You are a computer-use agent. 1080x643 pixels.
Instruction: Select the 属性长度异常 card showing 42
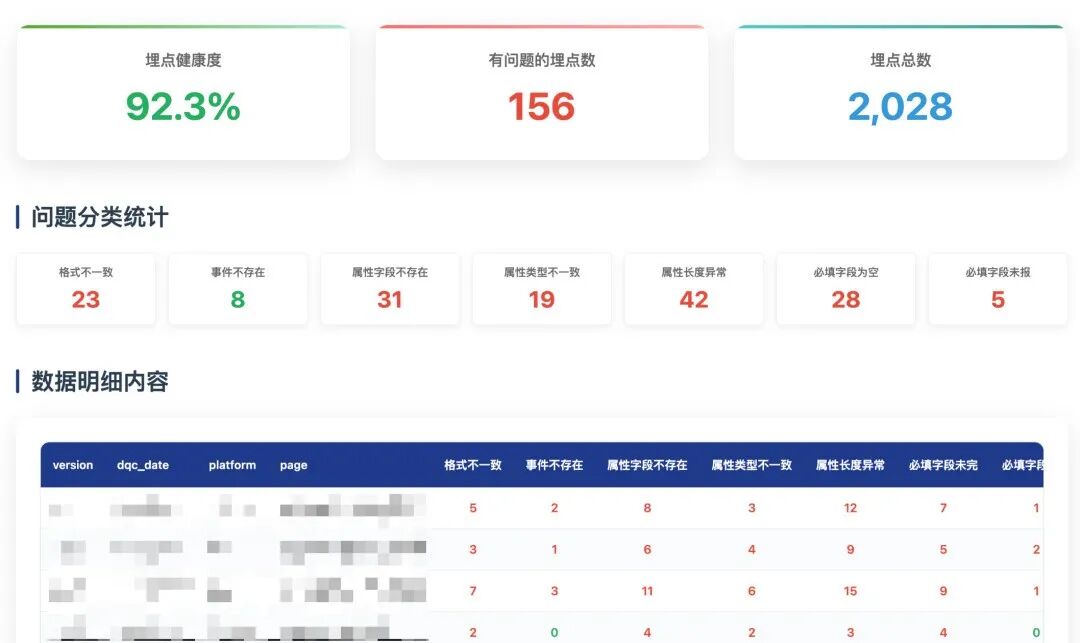(x=694, y=289)
